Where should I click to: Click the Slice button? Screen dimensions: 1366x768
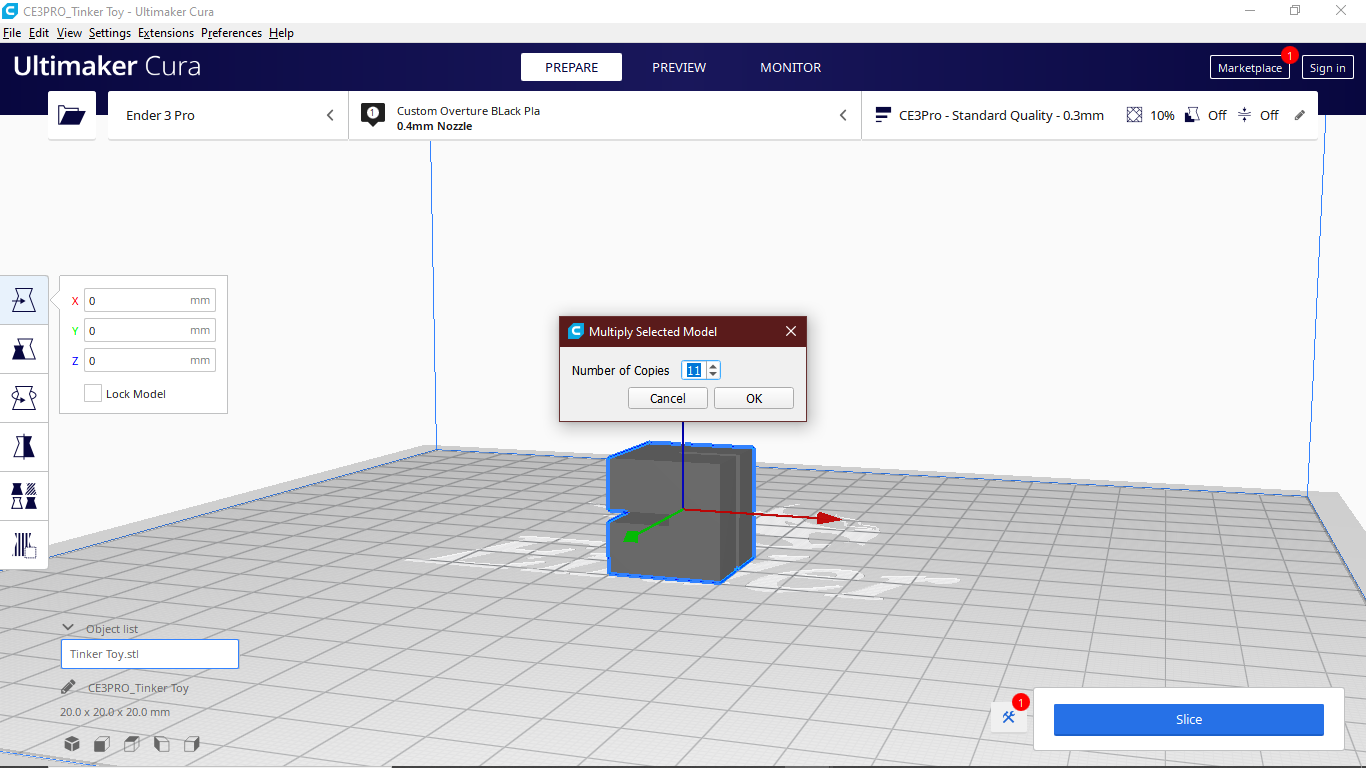tap(1188, 719)
